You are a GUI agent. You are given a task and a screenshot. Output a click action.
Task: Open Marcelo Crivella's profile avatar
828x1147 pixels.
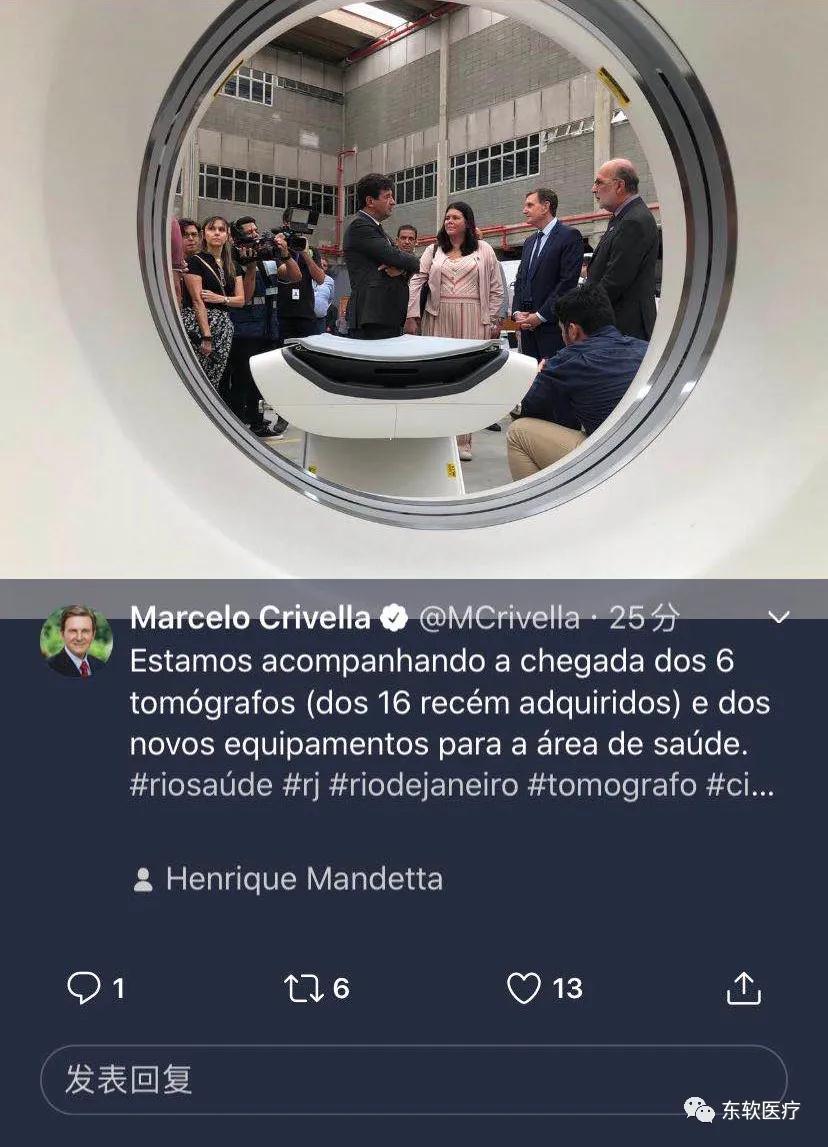click(x=76, y=641)
